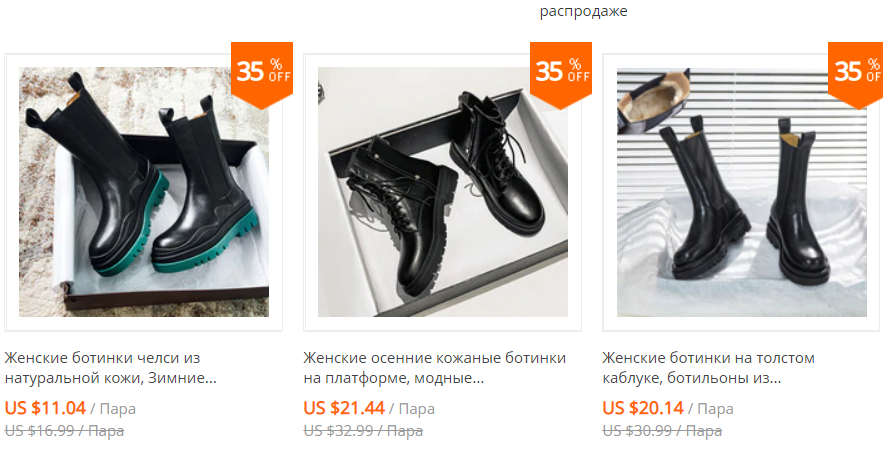883x465 pixels.
Task: Open 'Женские ботинки на толстом каблуке' title
Action: click(x=708, y=368)
